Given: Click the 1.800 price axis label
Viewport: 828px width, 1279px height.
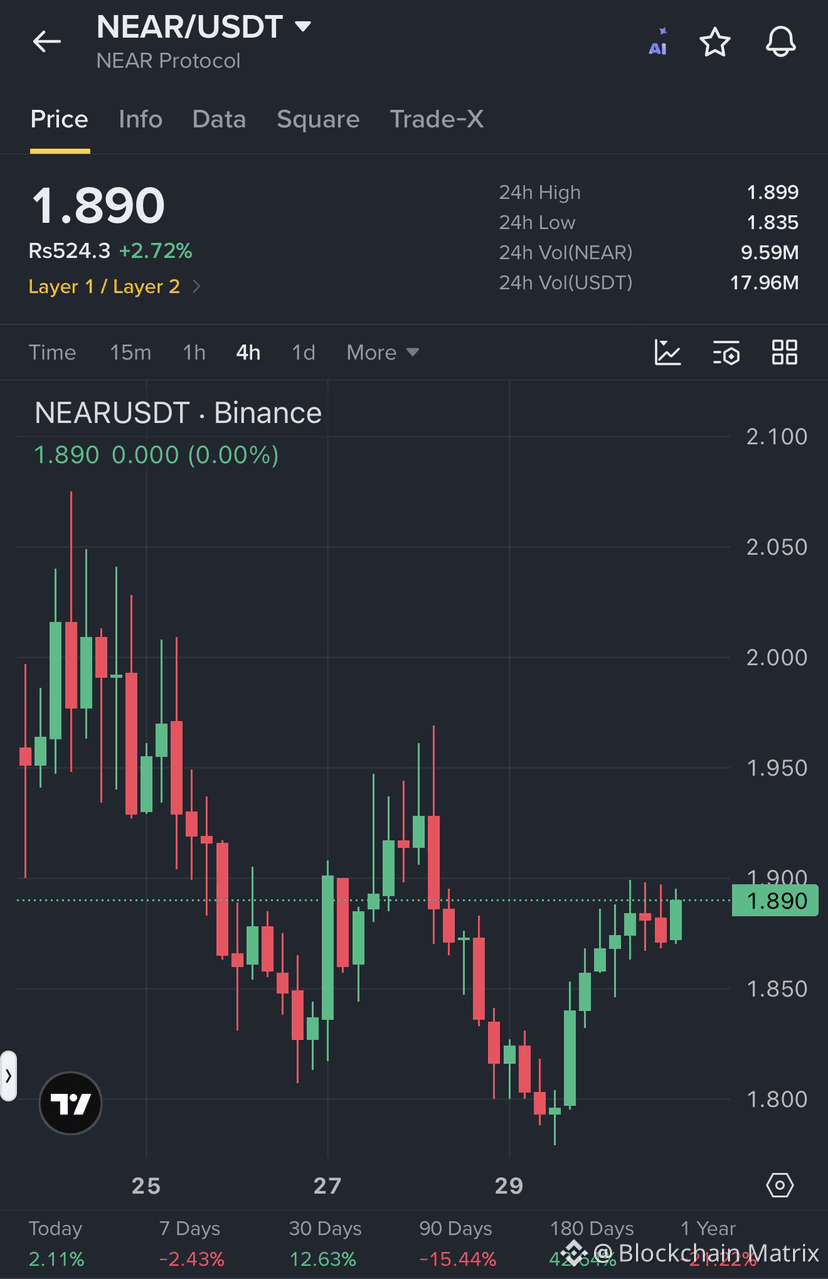Looking at the screenshot, I should pyautogui.click(x=777, y=1099).
